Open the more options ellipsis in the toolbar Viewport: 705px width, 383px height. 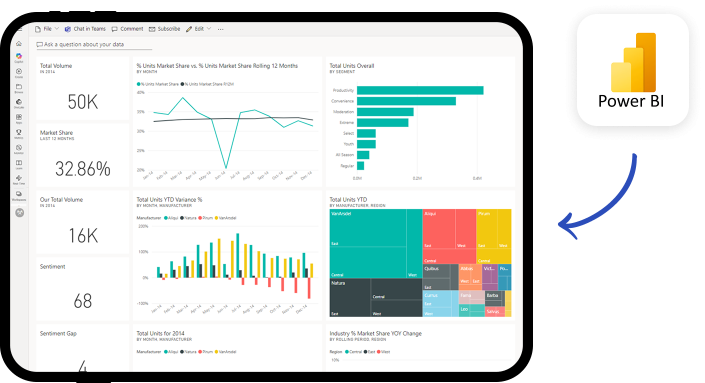click(x=220, y=29)
